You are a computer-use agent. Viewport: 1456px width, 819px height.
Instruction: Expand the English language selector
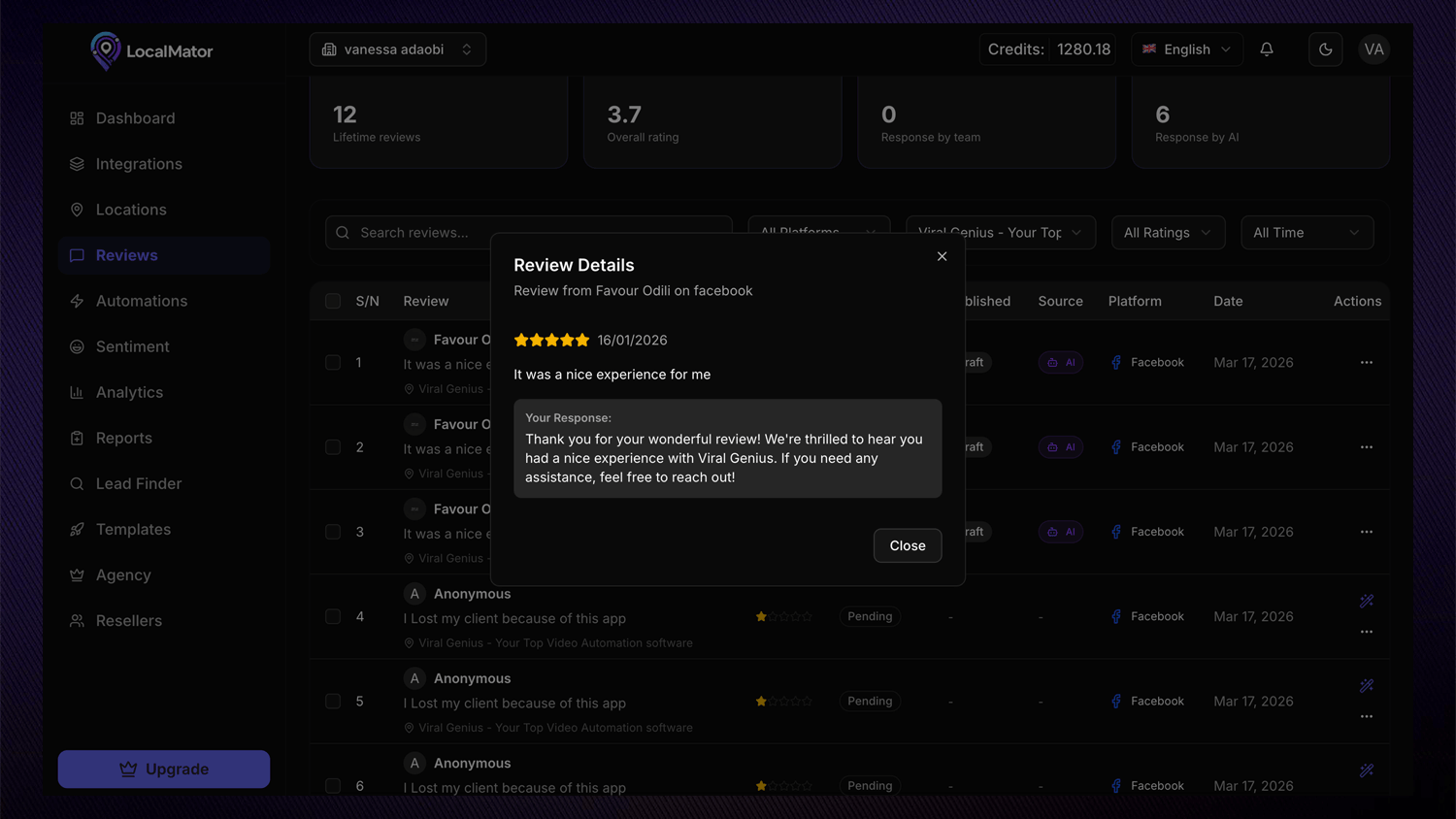tap(1186, 49)
